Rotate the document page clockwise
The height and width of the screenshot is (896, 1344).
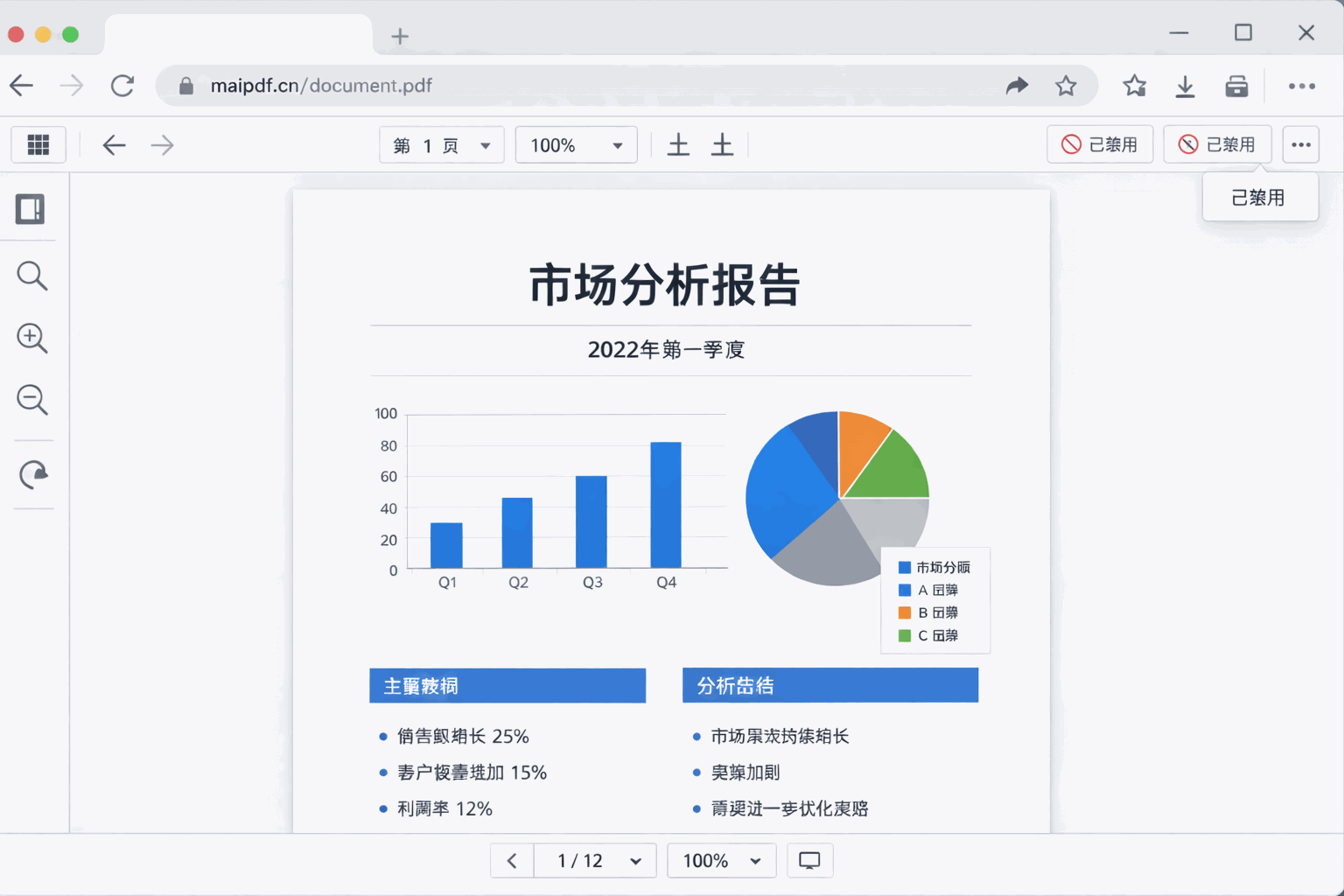click(31, 474)
